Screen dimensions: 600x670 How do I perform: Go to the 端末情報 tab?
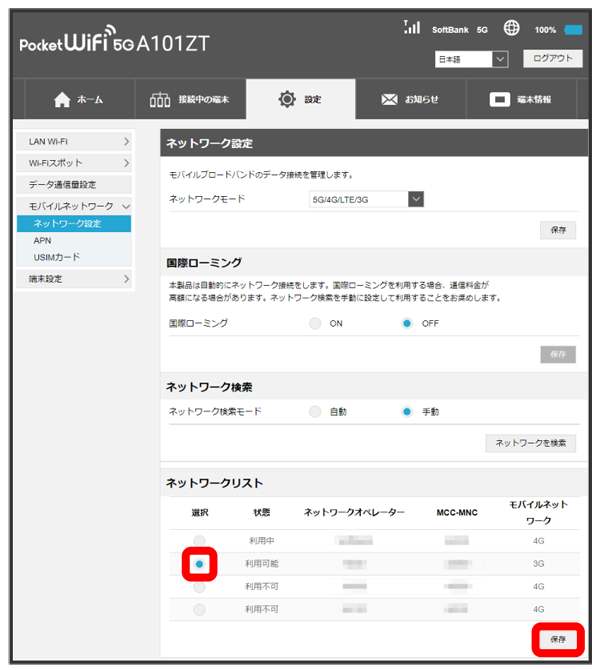coord(521,99)
